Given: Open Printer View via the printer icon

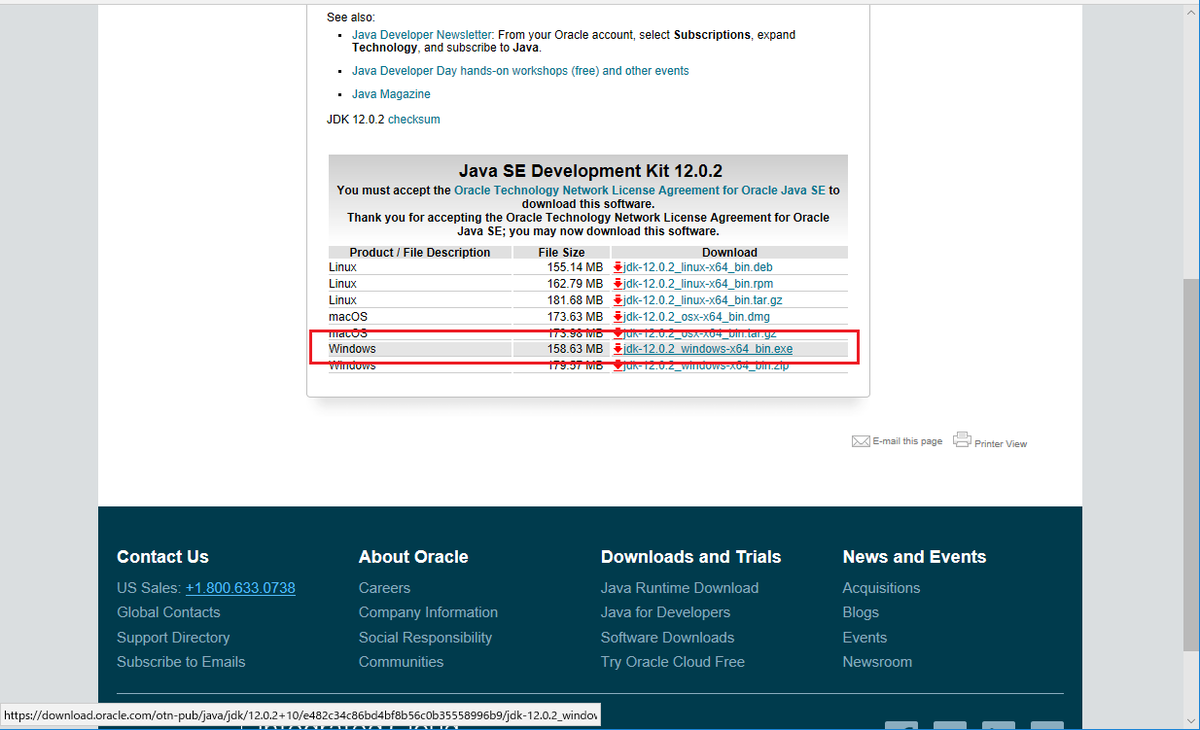Looking at the screenshot, I should coord(962,438).
